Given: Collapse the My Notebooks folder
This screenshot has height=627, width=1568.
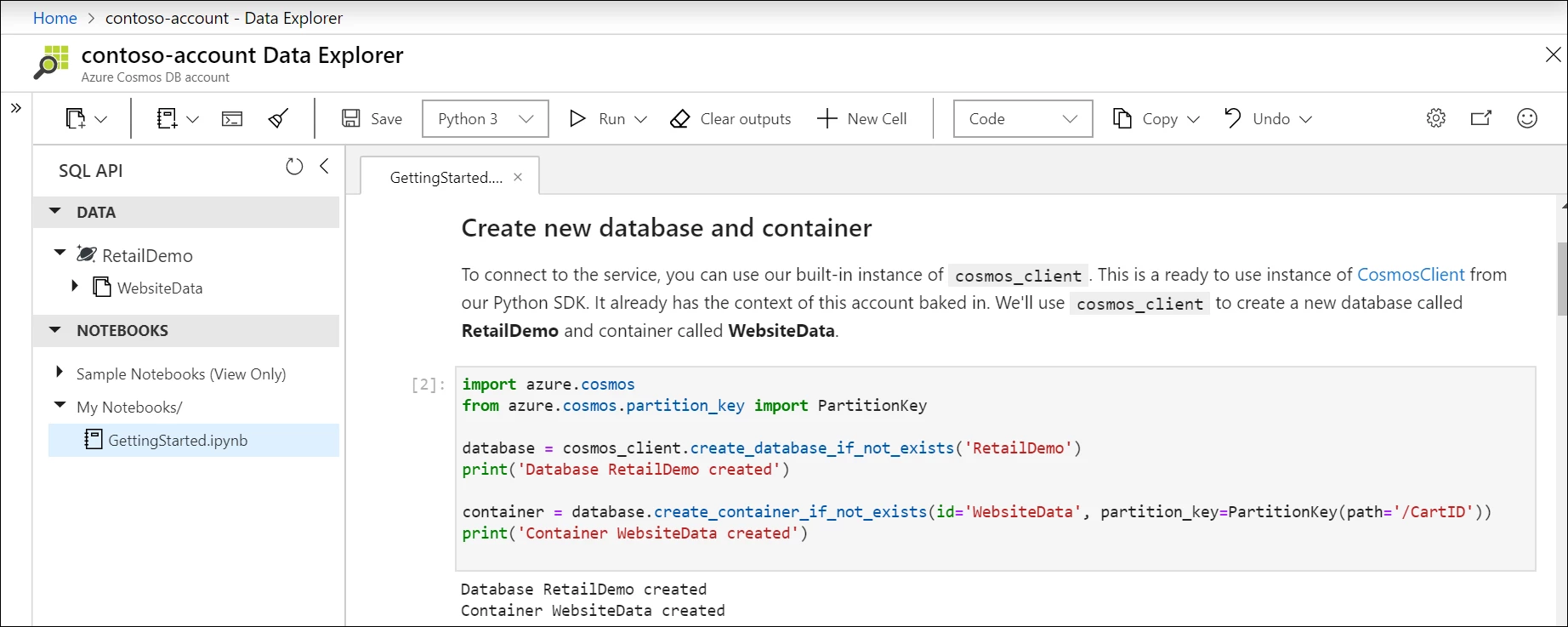Looking at the screenshot, I should 60,405.
